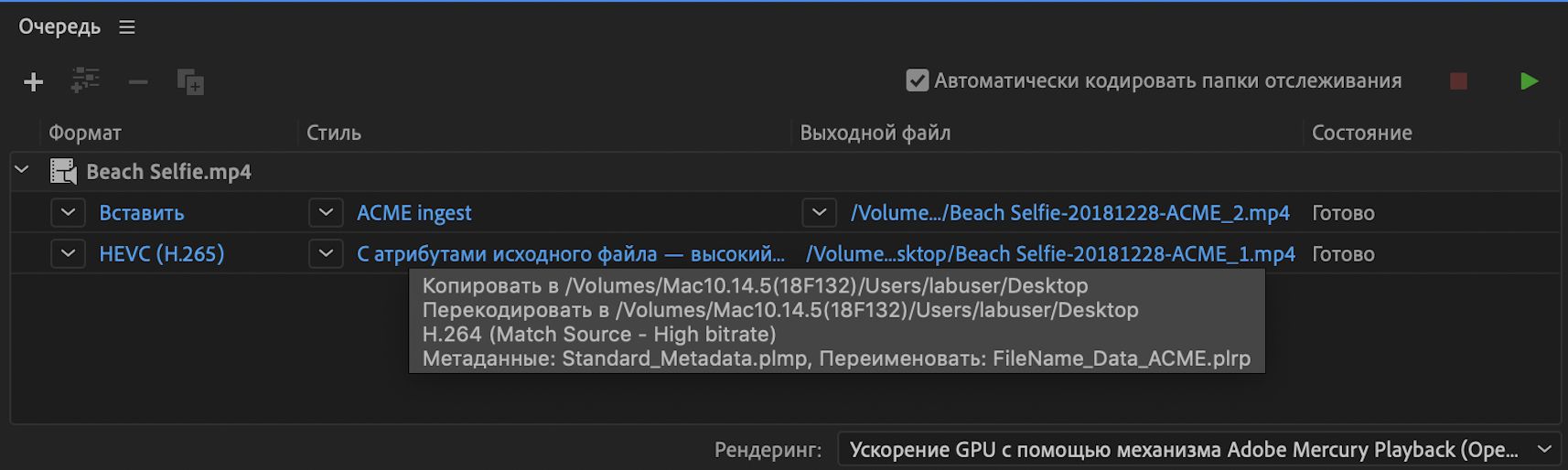
Task: Open format dropdown next to Вставить
Action: click(x=68, y=213)
